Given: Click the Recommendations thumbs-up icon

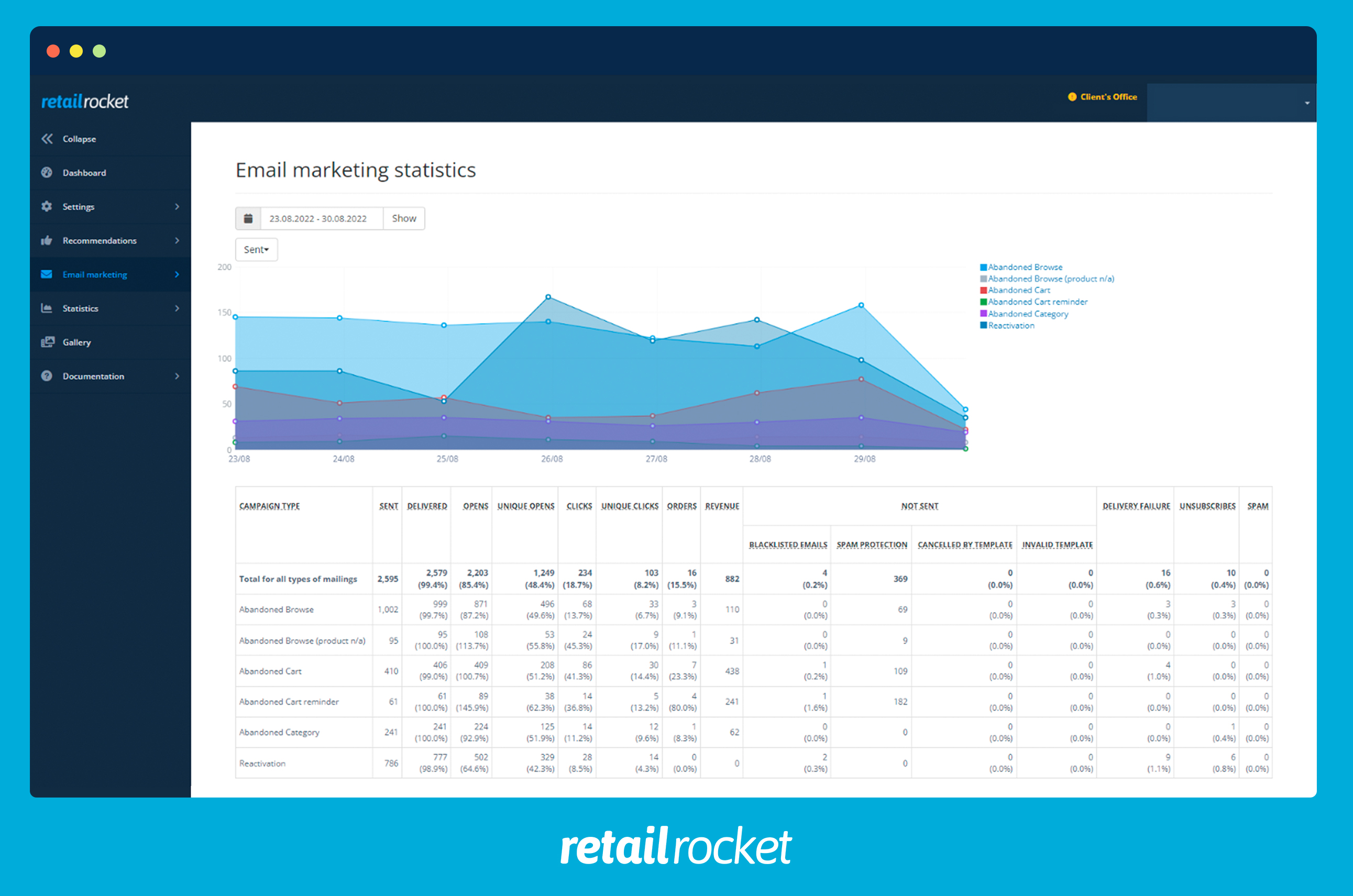Looking at the screenshot, I should 47,240.
